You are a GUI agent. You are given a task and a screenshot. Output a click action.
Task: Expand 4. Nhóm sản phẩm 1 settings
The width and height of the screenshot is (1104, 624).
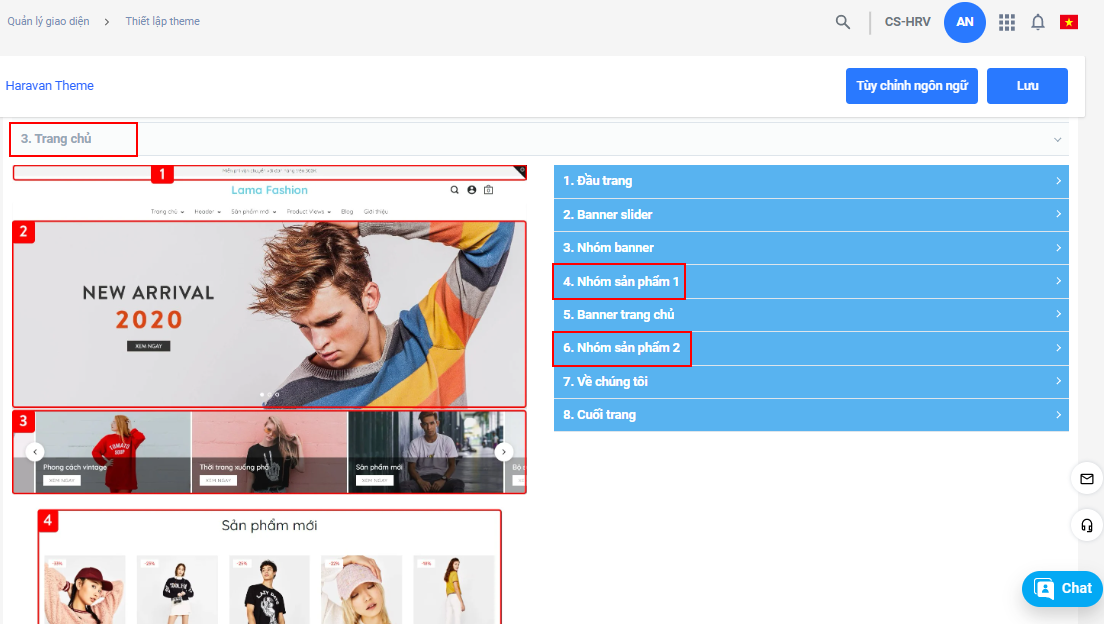coord(810,282)
